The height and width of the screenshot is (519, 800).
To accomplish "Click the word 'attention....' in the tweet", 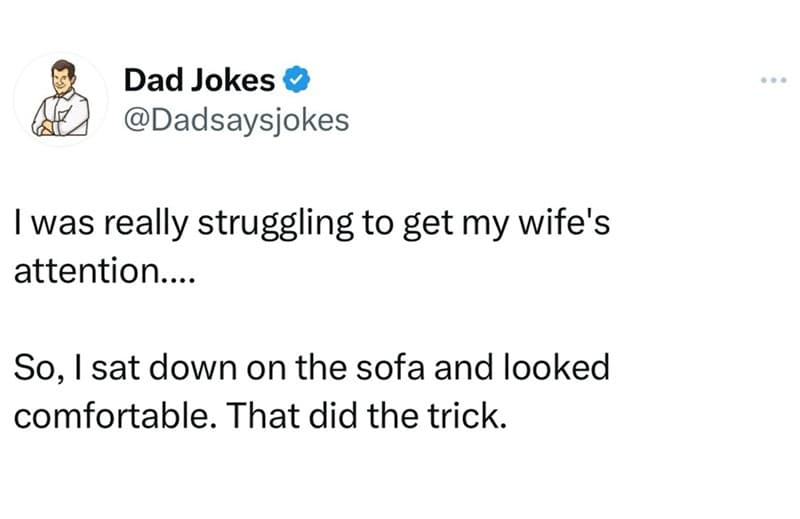I will 105,270.
